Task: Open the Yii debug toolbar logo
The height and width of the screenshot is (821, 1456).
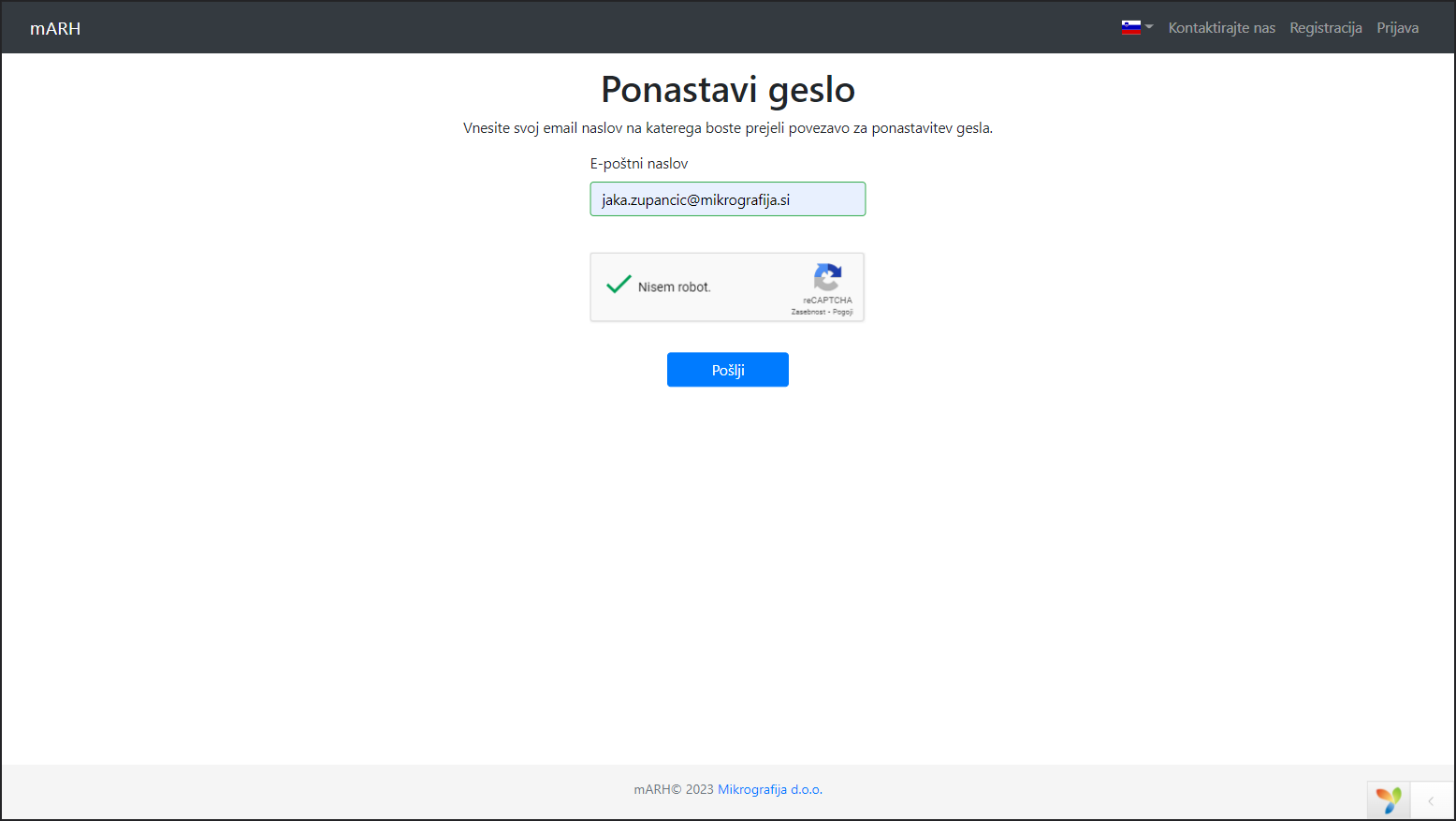Action: [1389, 800]
